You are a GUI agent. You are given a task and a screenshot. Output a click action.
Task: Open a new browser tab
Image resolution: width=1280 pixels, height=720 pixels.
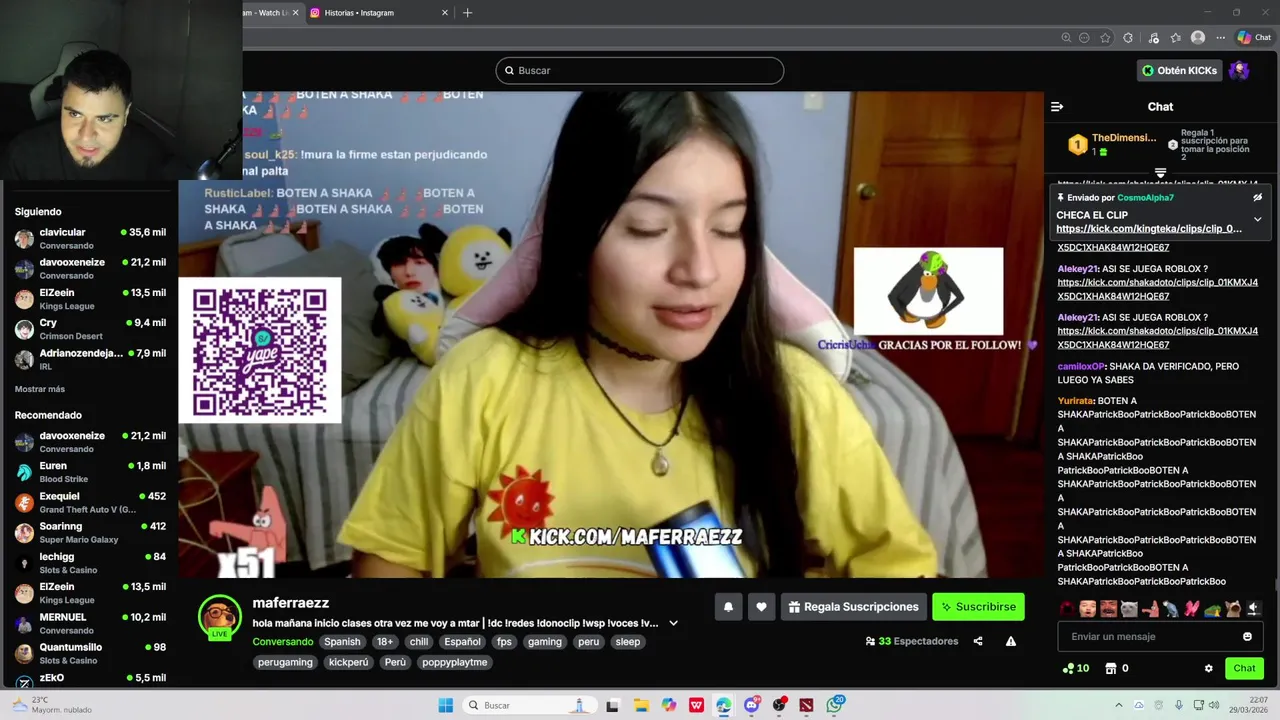point(467,13)
